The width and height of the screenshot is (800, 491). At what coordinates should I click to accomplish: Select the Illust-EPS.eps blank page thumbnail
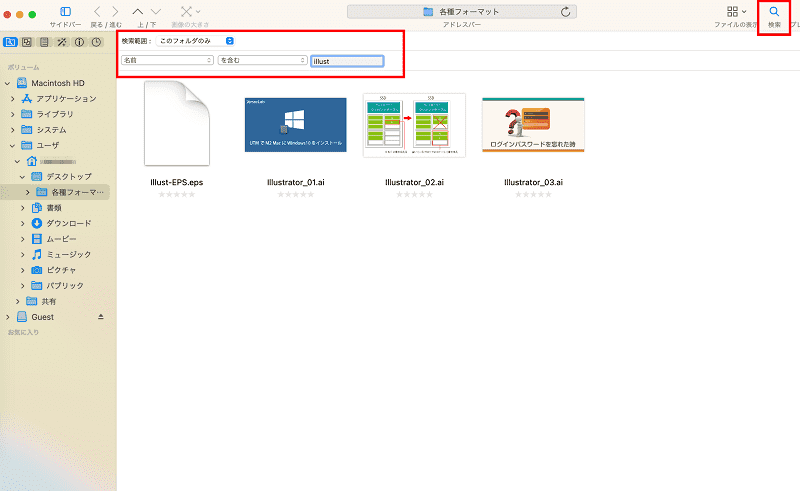(x=177, y=123)
